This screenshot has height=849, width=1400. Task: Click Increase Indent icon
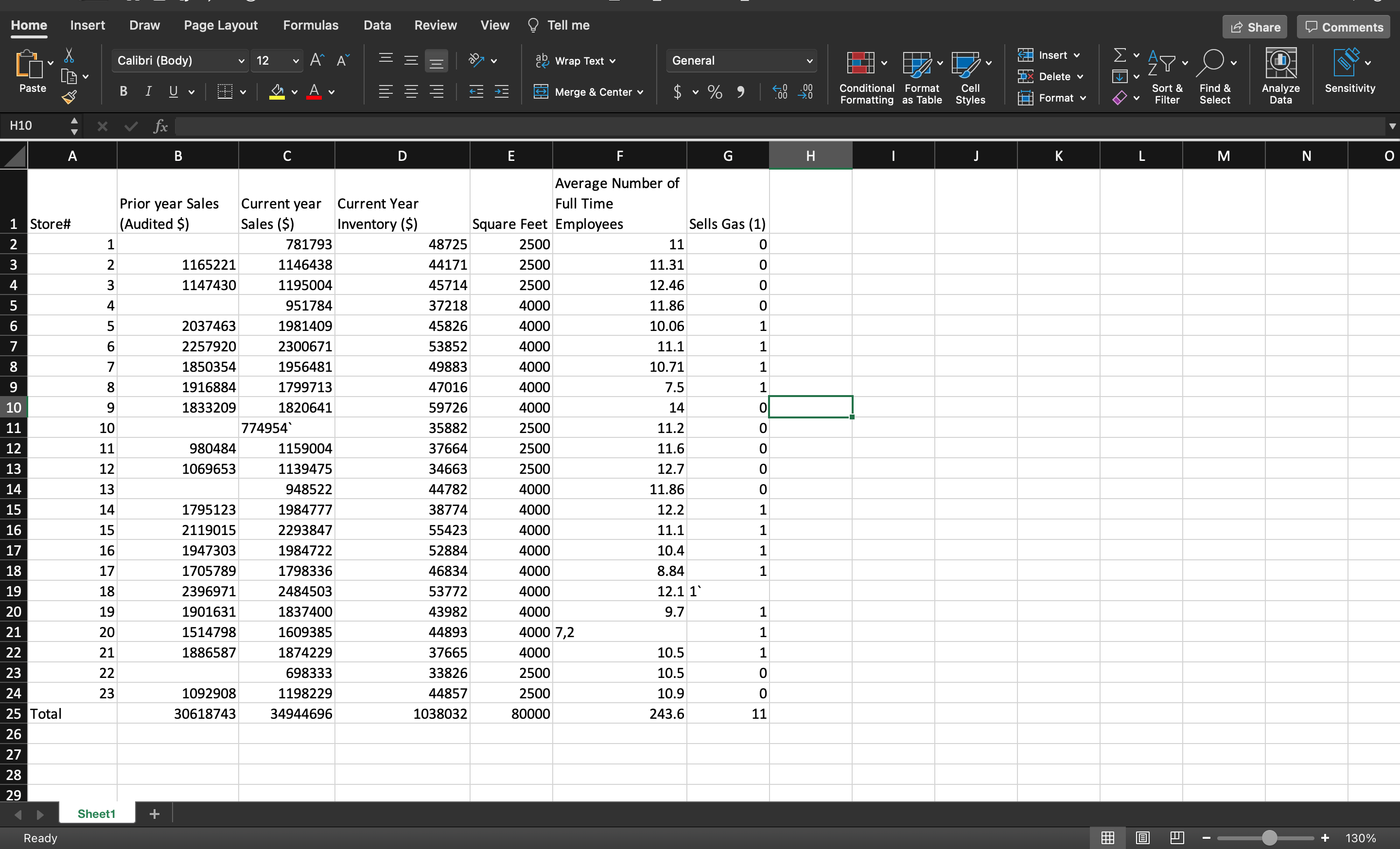pyautogui.click(x=502, y=92)
